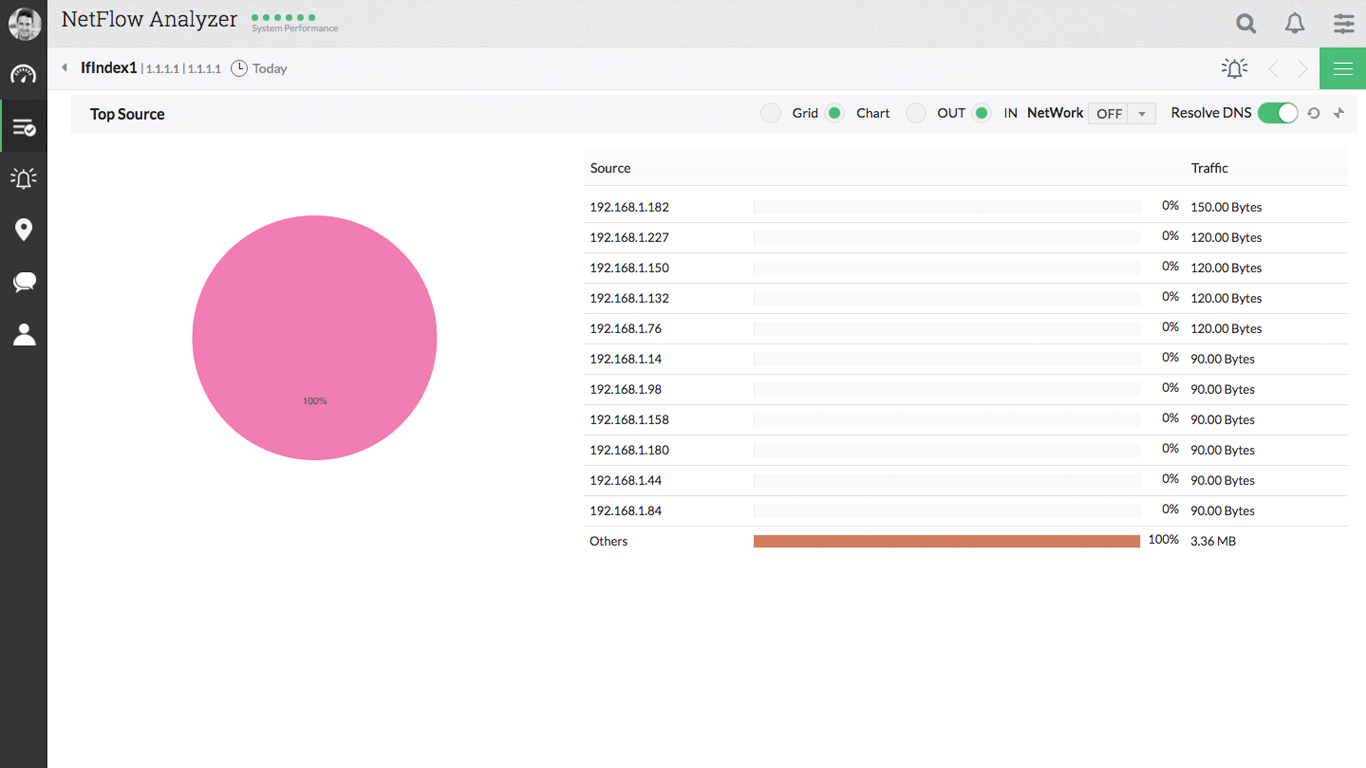Open source 192.168.1.182

(x=629, y=207)
